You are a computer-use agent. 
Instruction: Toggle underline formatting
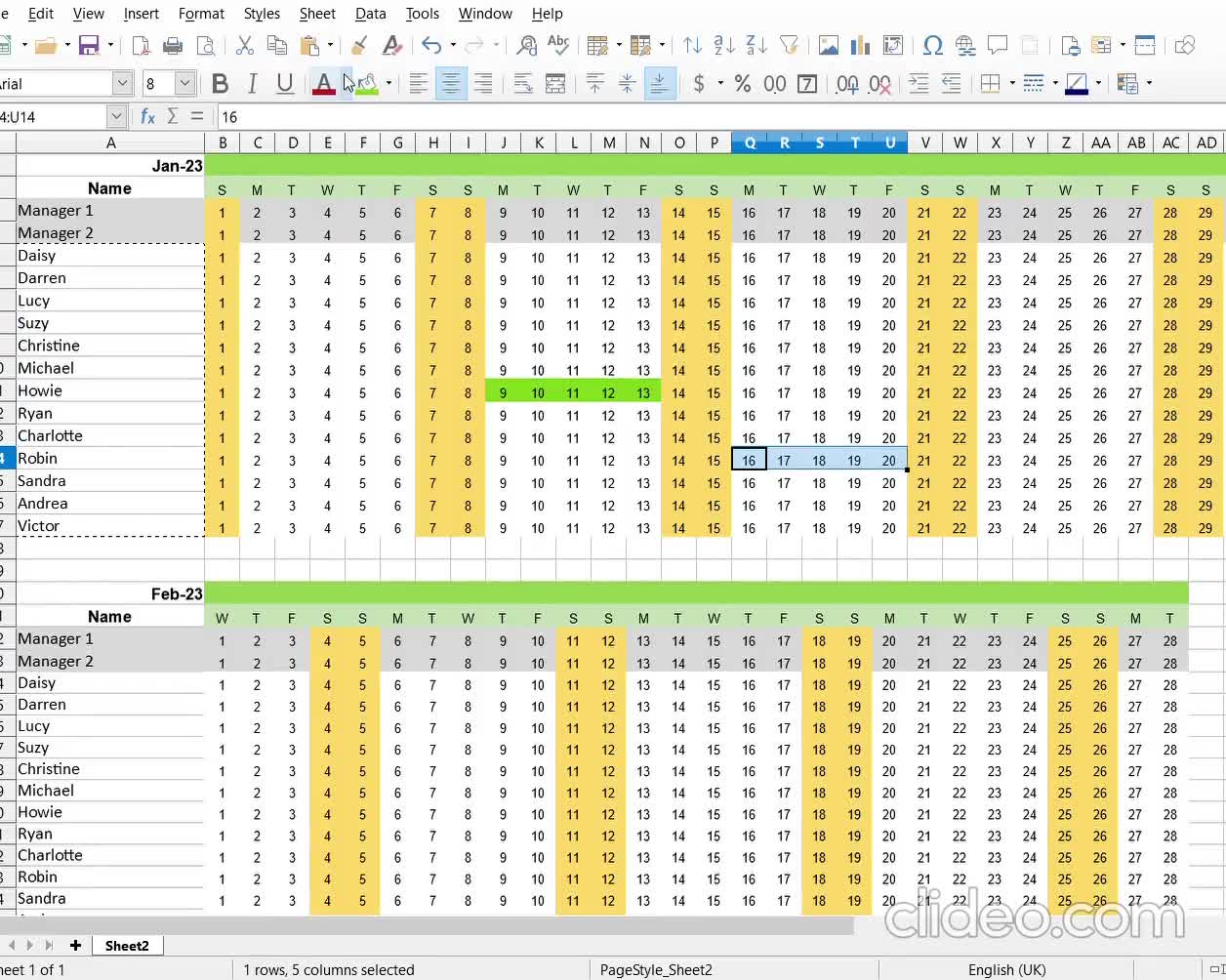point(284,84)
